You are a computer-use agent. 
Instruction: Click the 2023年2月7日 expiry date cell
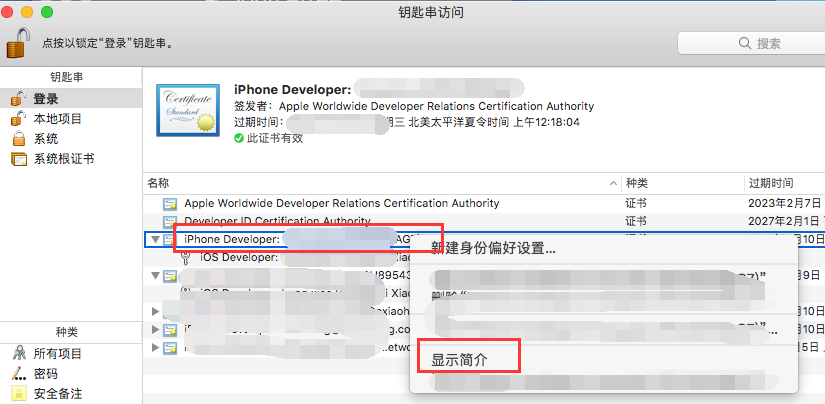tap(784, 203)
